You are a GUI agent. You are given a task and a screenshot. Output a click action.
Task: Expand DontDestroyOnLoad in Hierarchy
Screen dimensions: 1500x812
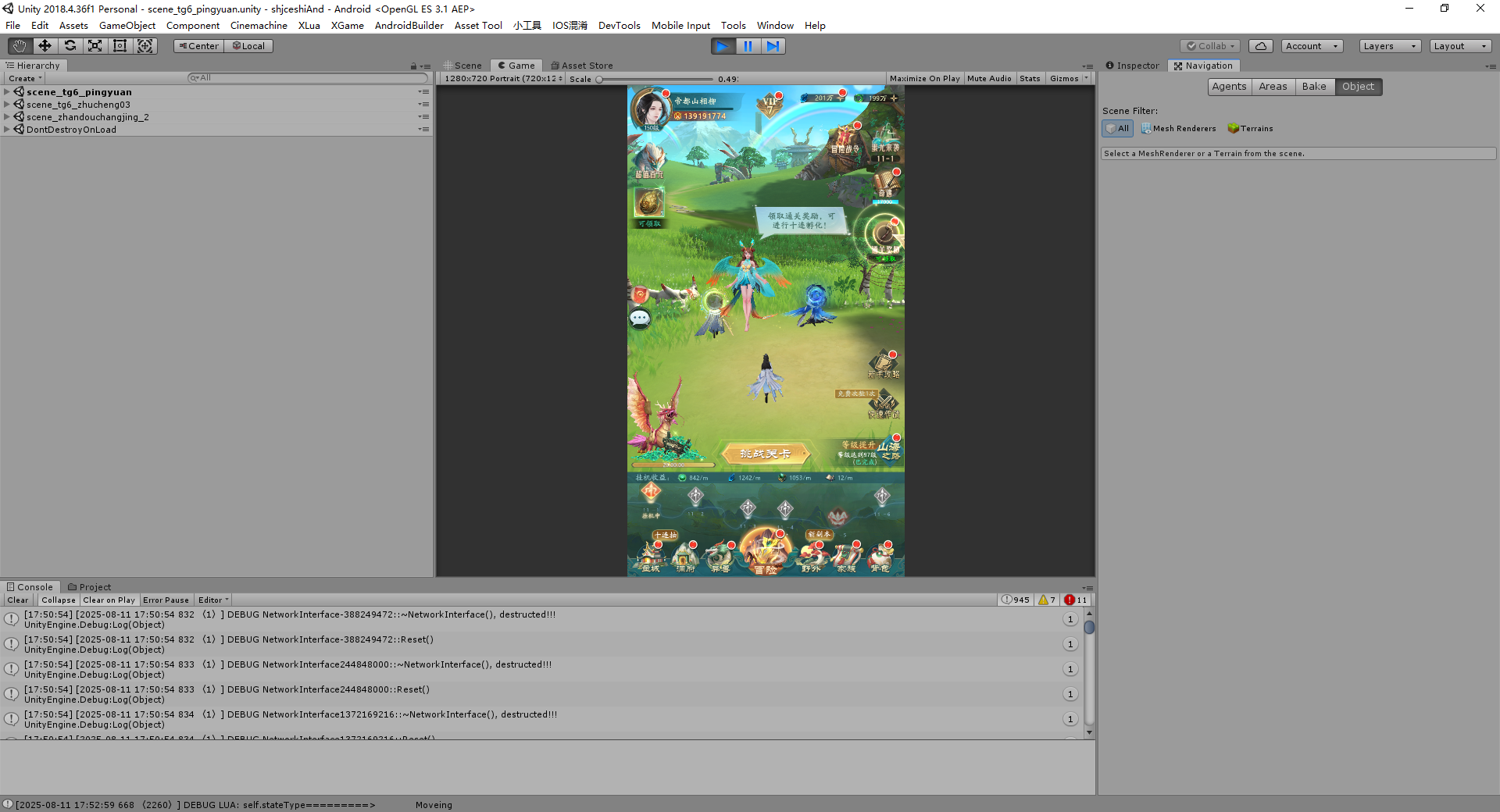[7, 130]
